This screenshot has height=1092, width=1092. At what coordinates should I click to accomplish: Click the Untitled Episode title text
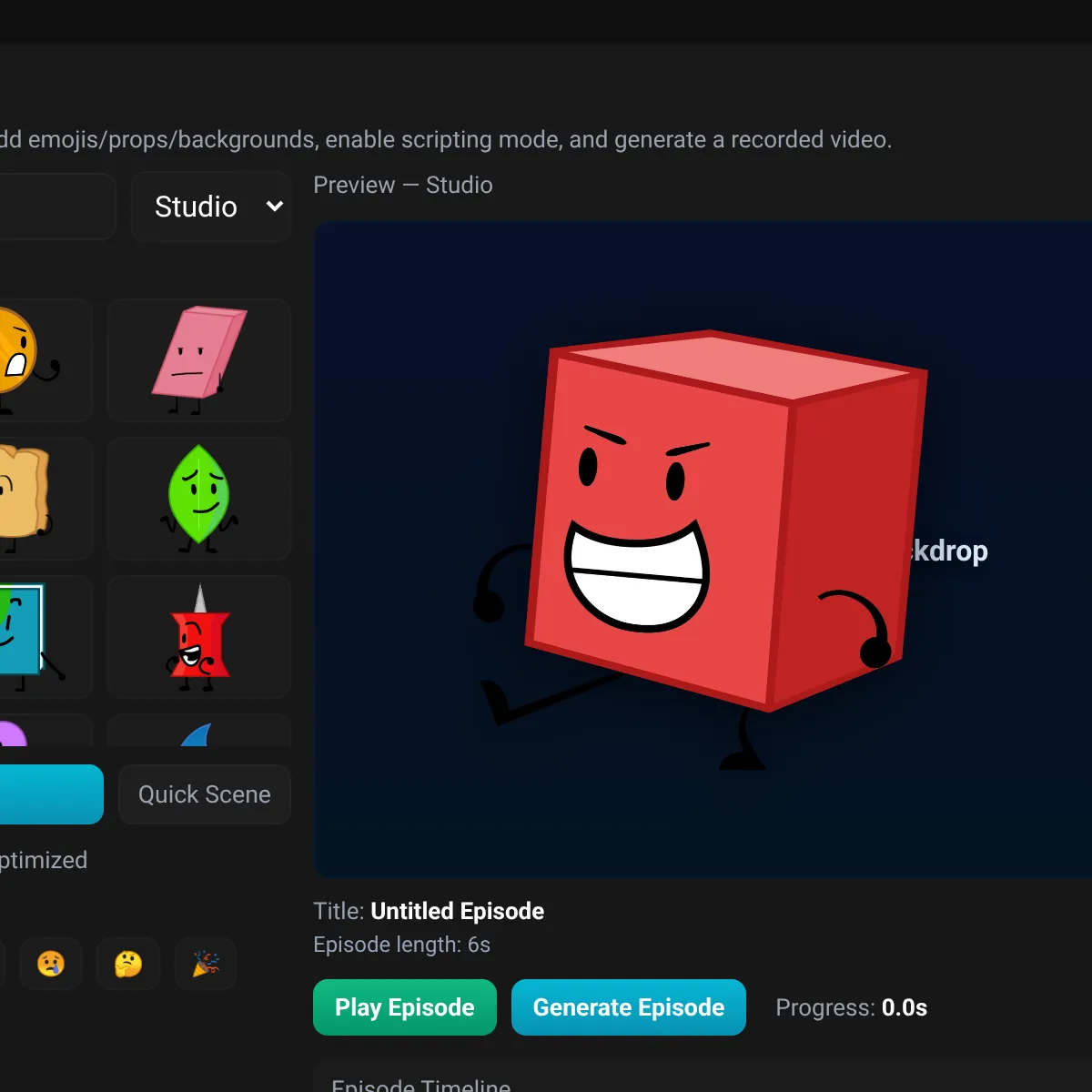458,911
